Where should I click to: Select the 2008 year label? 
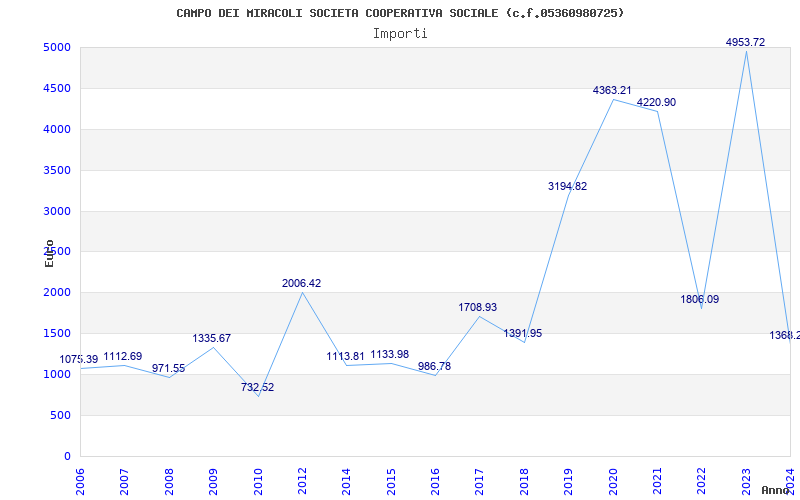[x=169, y=482]
